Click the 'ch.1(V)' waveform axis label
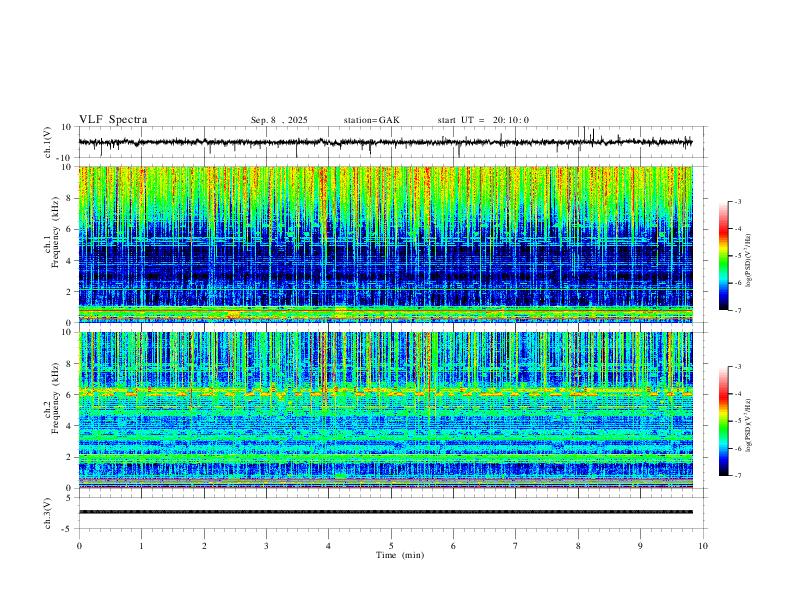 coord(48,142)
